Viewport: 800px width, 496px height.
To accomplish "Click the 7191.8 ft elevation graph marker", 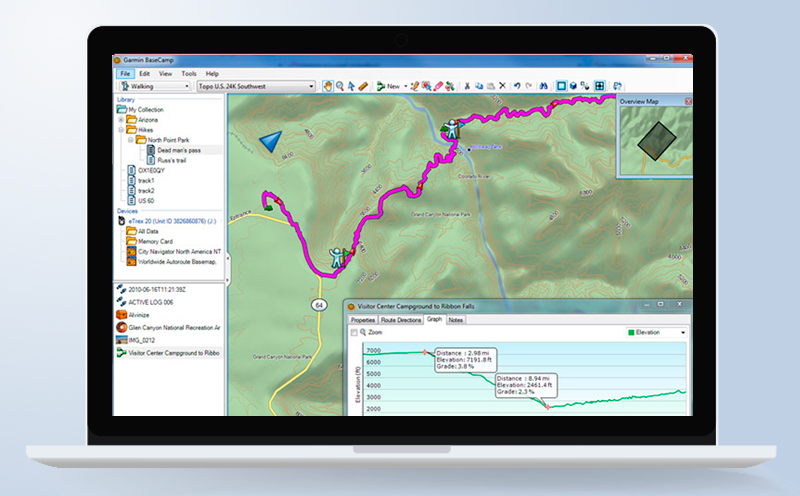I will point(424,352).
